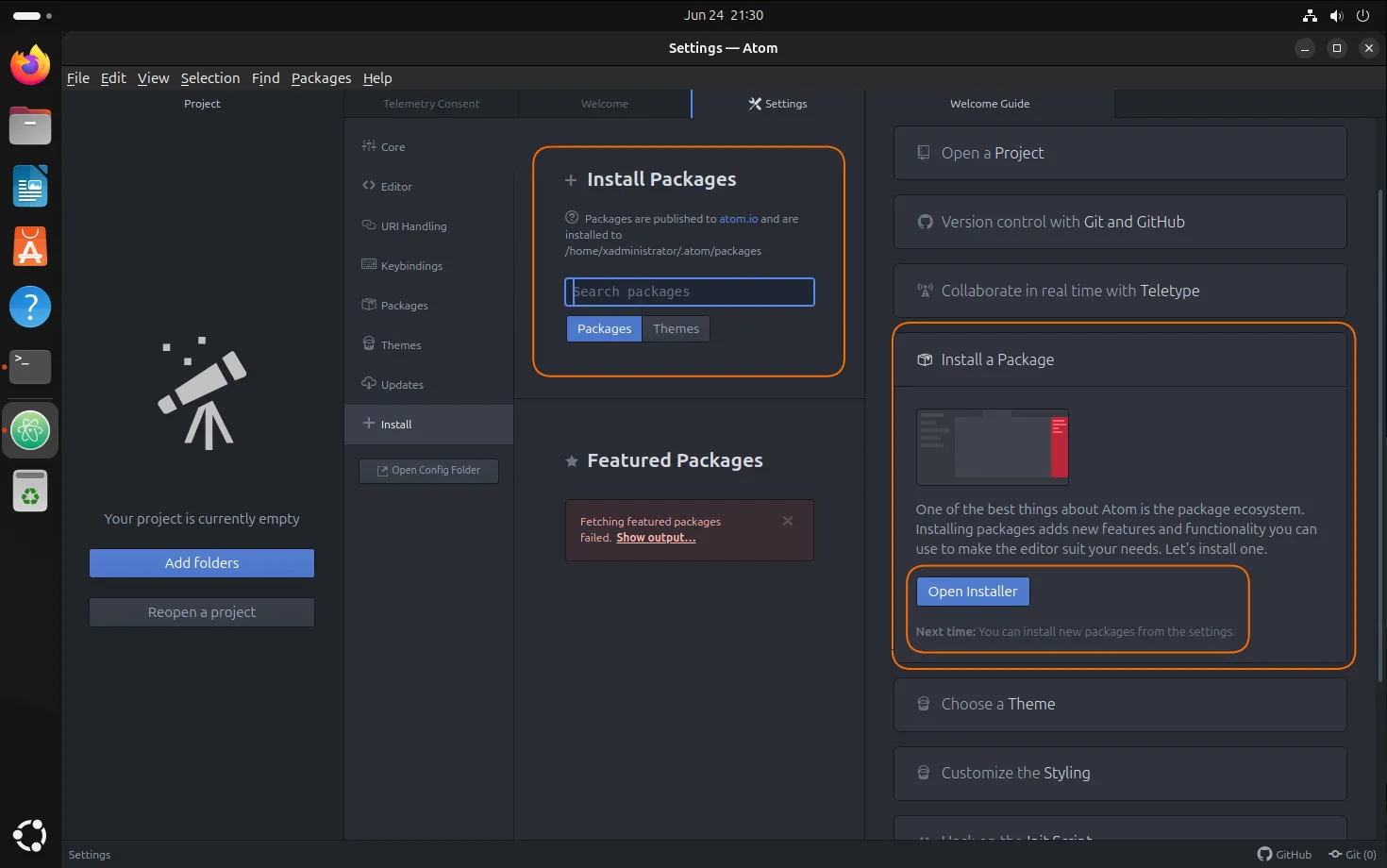Image resolution: width=1387 pixels, height=868 pixels.
Task: Click the Install a Package preview thumbnail
Action: [993, 446]
